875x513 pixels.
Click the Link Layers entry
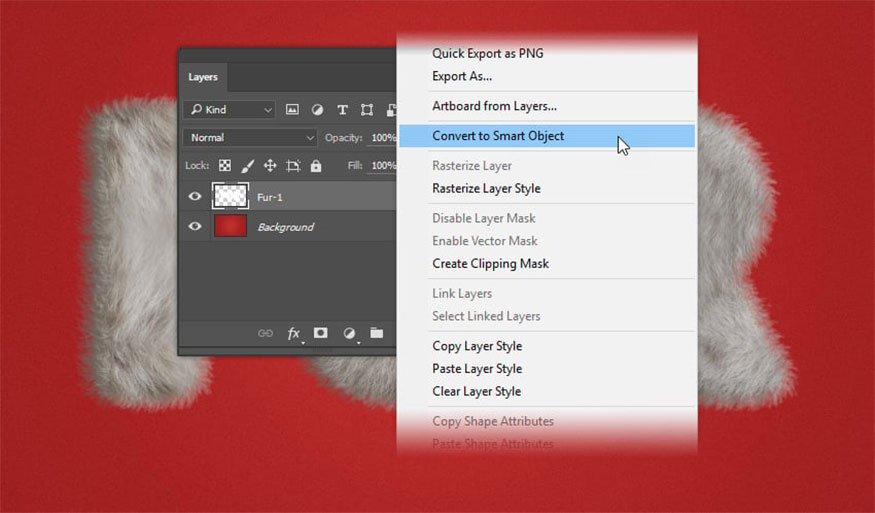[x=462, y=294]
